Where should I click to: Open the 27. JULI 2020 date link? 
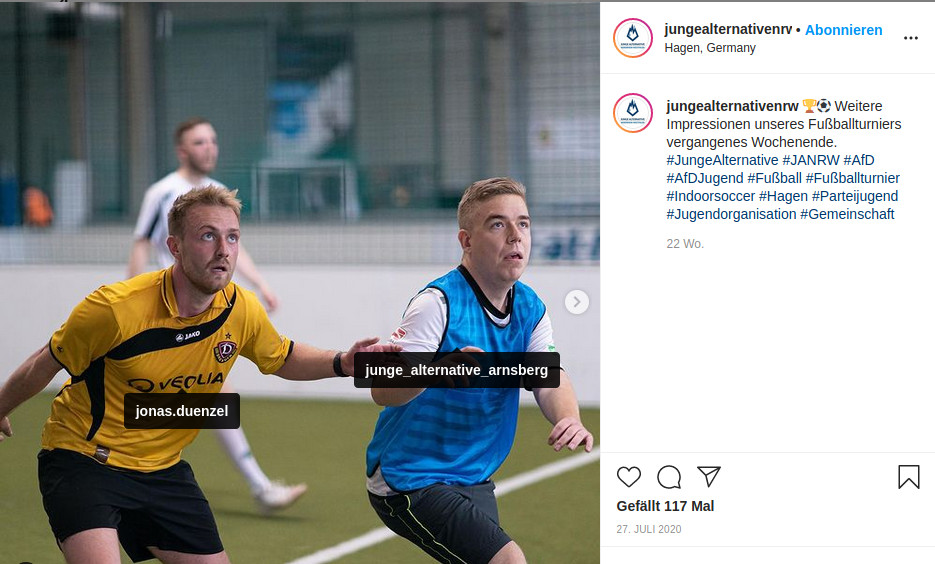649,529
